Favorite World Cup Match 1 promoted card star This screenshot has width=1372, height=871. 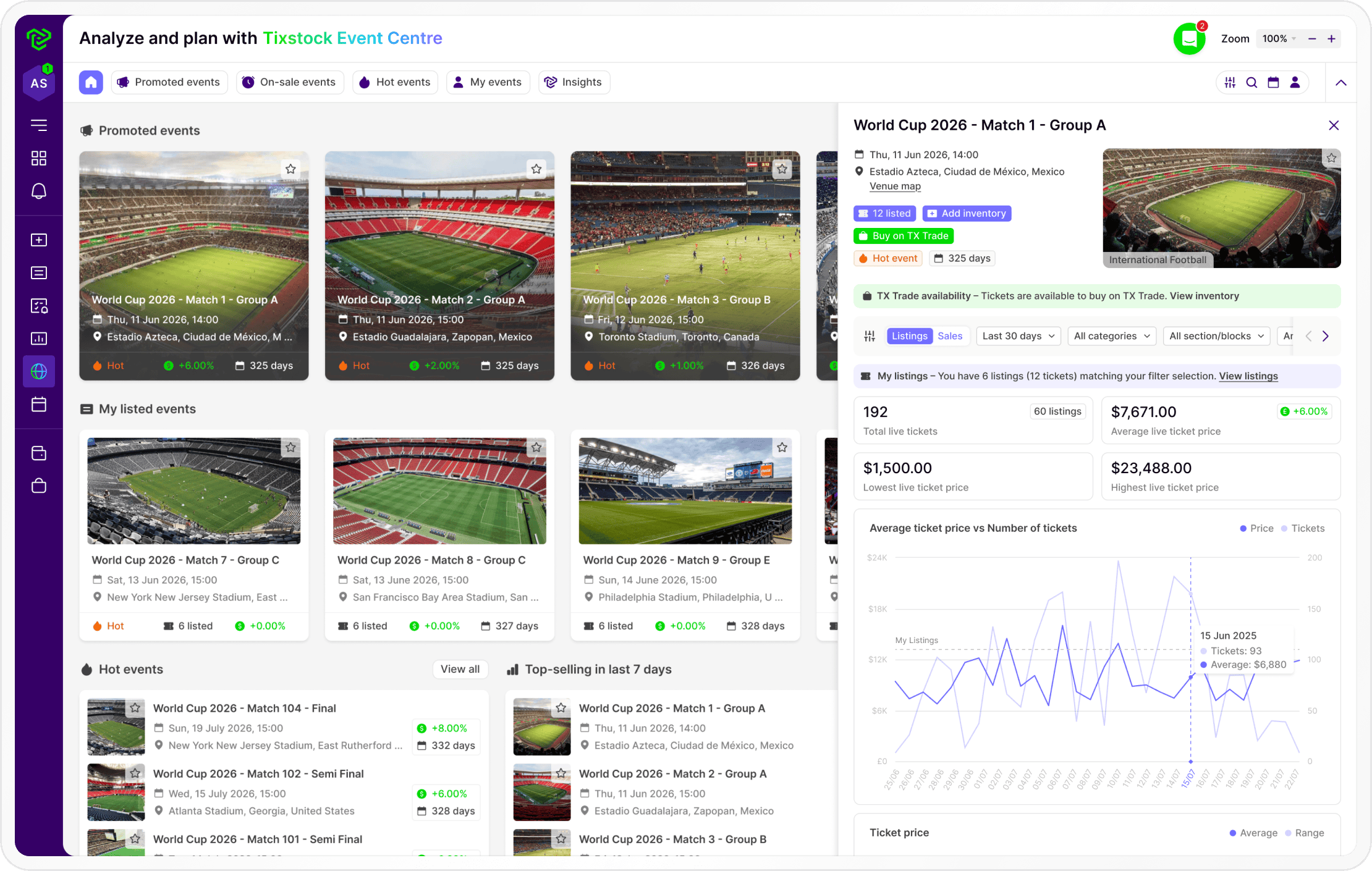[x=290, y=169]
